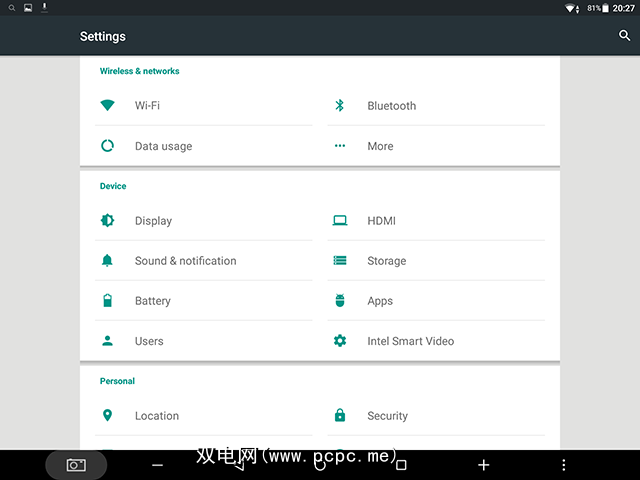640x480 pixels.
Task: Tap the status bar Wi-Fi signal indicator
Action: (572, 8)
